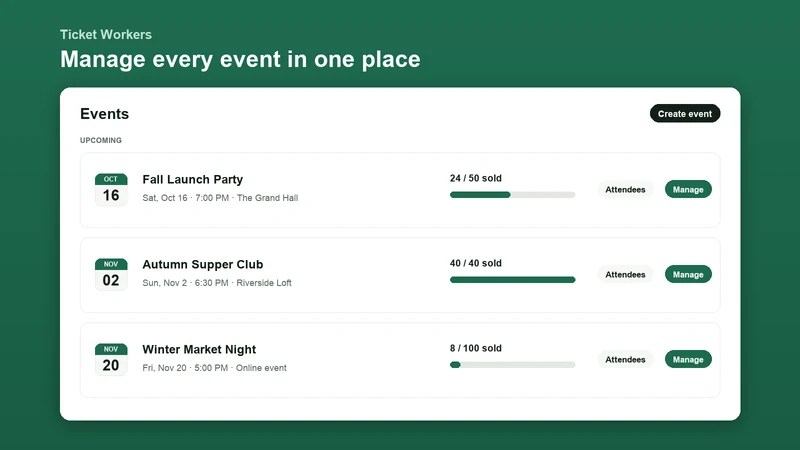Click the Ticket Workers brand label
This screenshot has height=450, width=800.
[106, 34]
